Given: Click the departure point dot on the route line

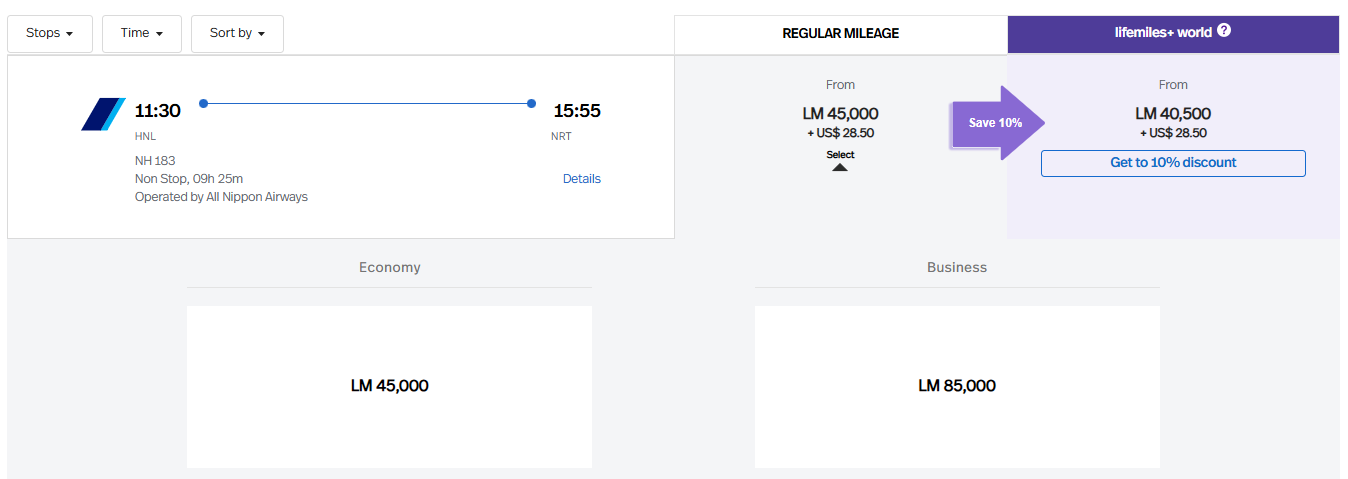Looking at the screenshot, I should [x=203, y=103].
